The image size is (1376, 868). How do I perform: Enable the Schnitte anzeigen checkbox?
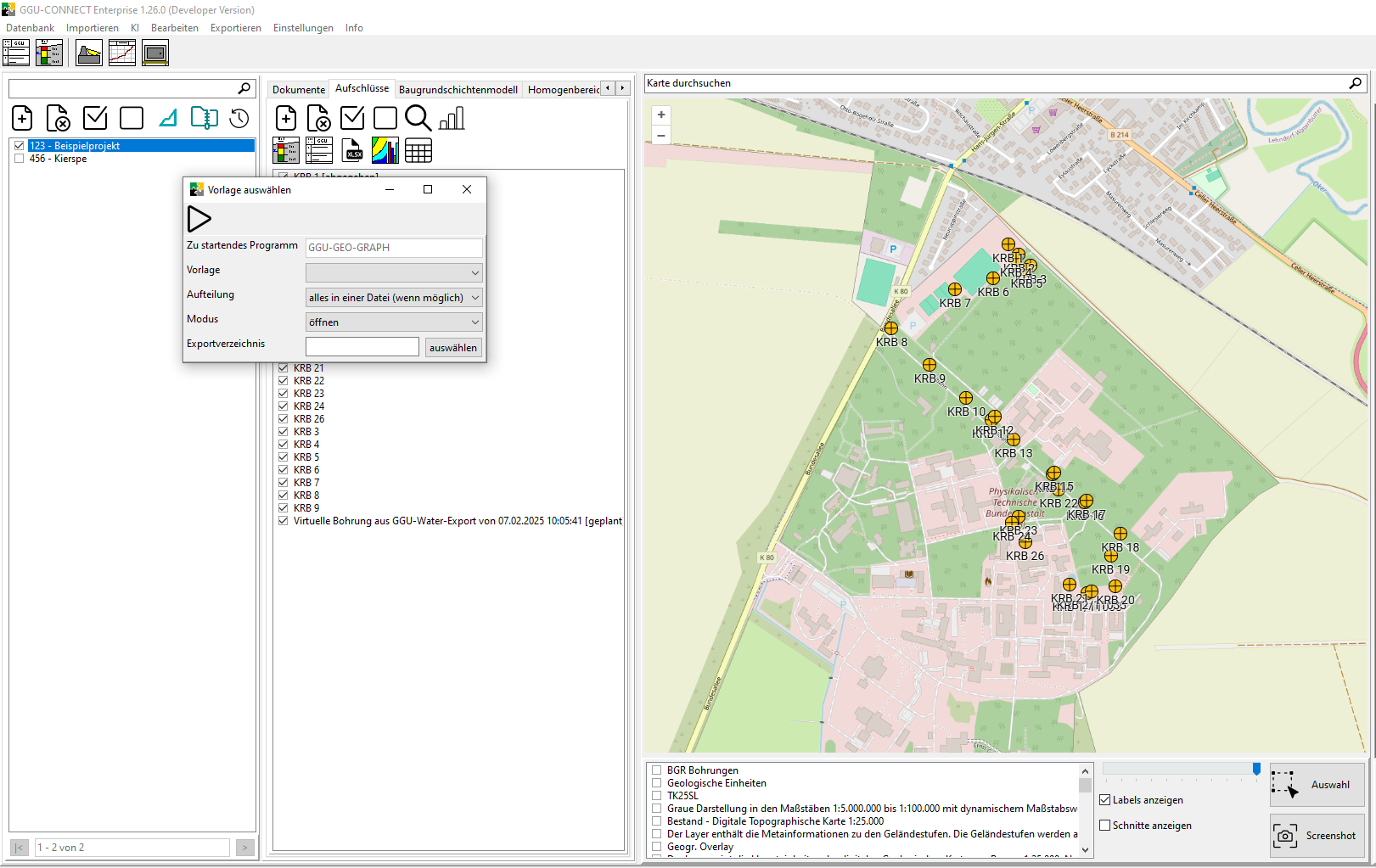[x=1105, y=826]
